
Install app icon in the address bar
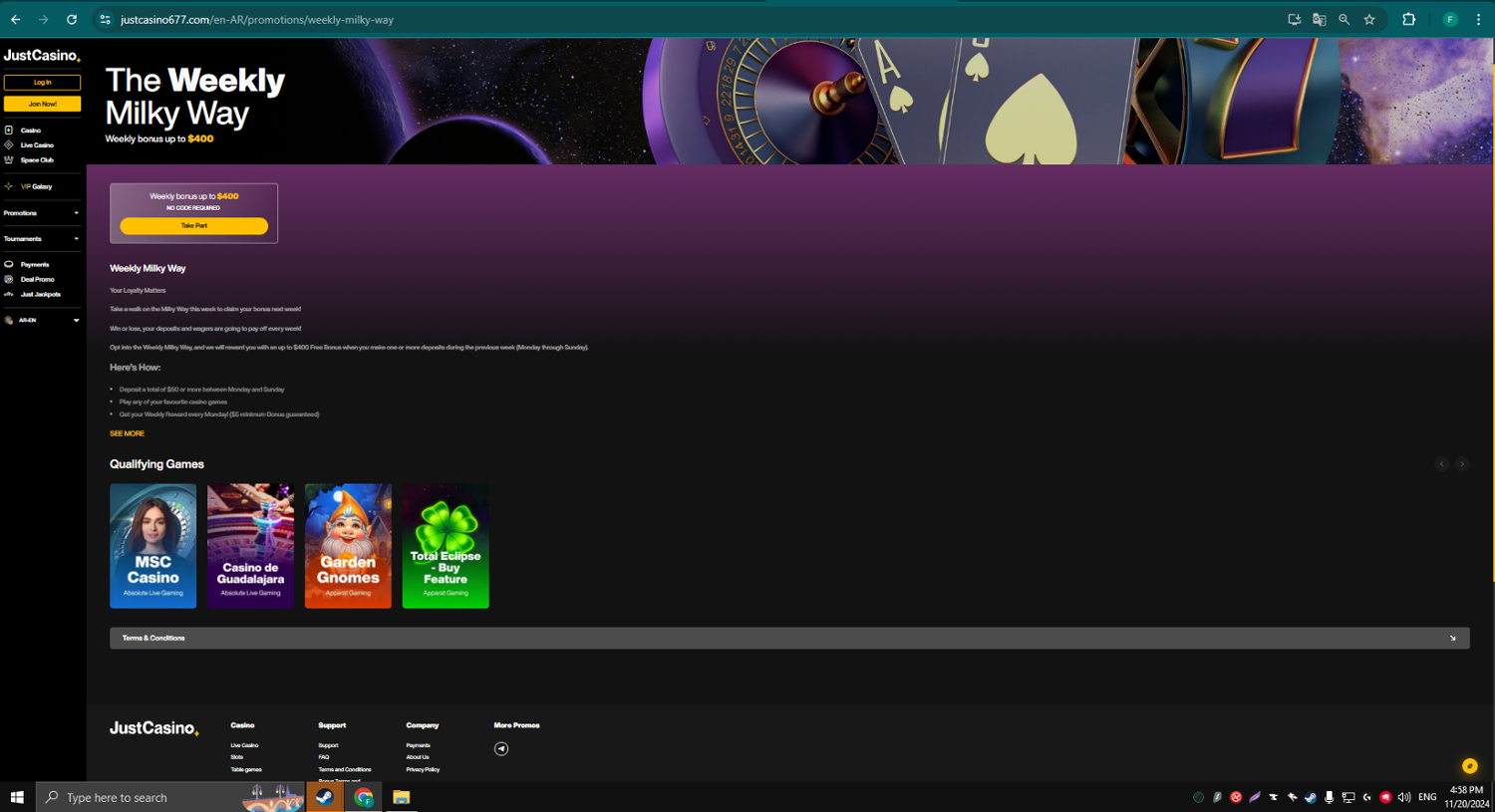pyautogui.click(x=1294, y=19)
